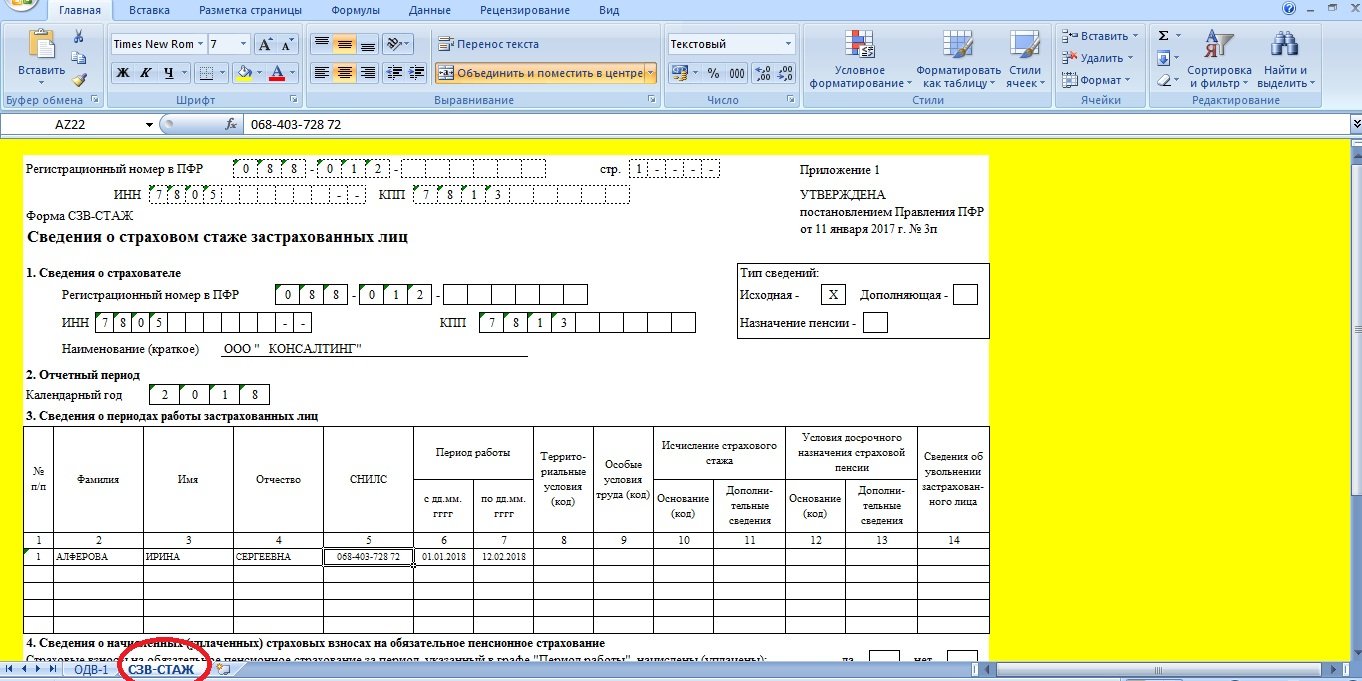Click the AutoSum sigma icon
This screenshot has width=1362, height=681.
click(1163, 35)
